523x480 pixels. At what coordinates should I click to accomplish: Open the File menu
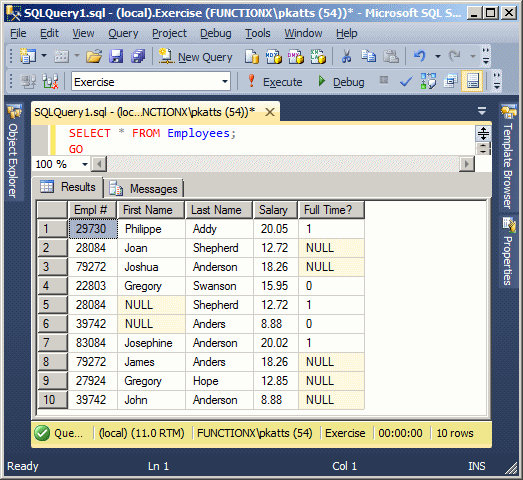point(18,33)
